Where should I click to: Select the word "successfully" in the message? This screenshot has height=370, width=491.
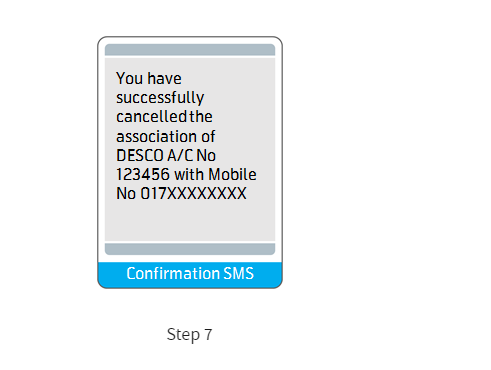pyautogui.click(x=160, y=98)
